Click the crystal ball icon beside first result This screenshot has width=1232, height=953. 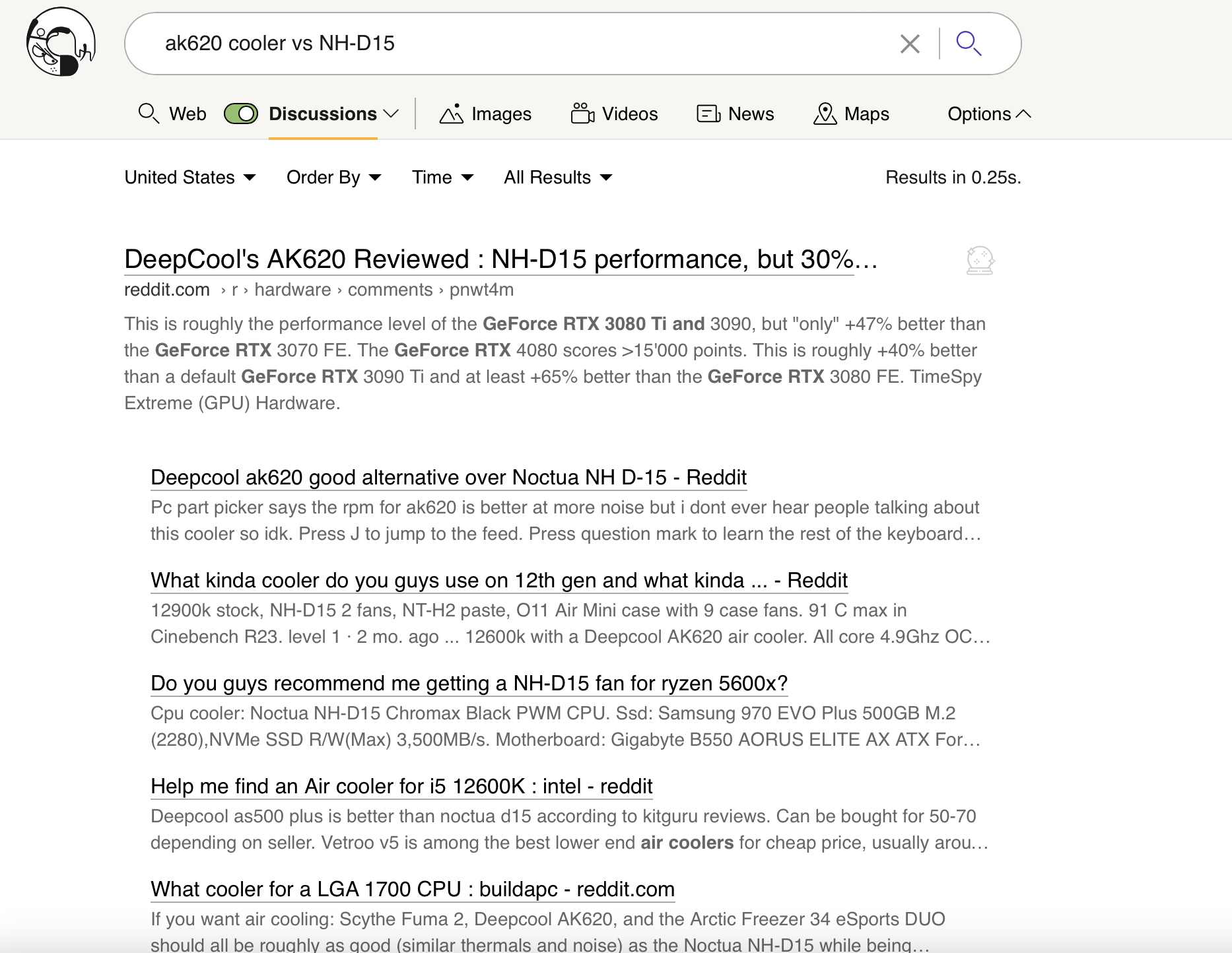pyautogui.click(x=980, y=261)
